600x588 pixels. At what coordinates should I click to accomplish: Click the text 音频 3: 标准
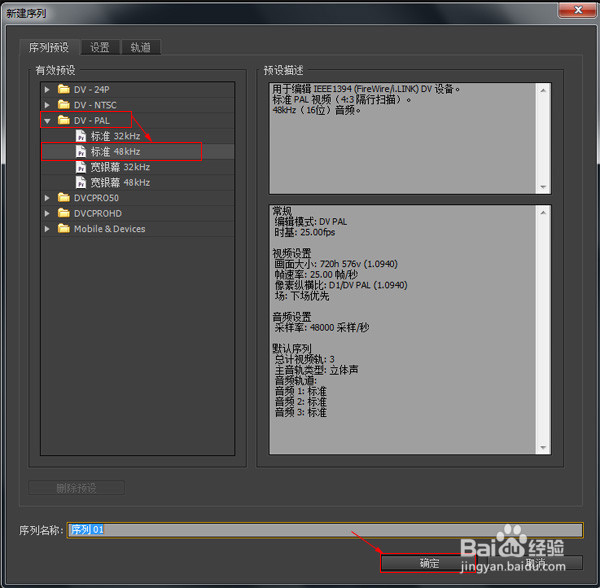(x=301, y=412)
